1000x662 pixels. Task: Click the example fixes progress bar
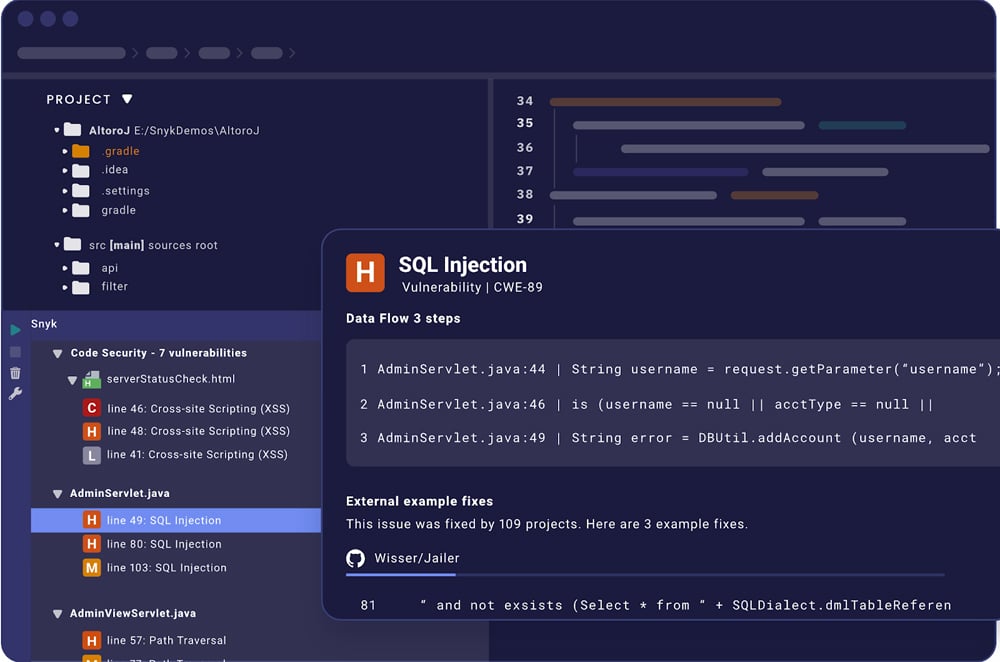click(644, 575)
